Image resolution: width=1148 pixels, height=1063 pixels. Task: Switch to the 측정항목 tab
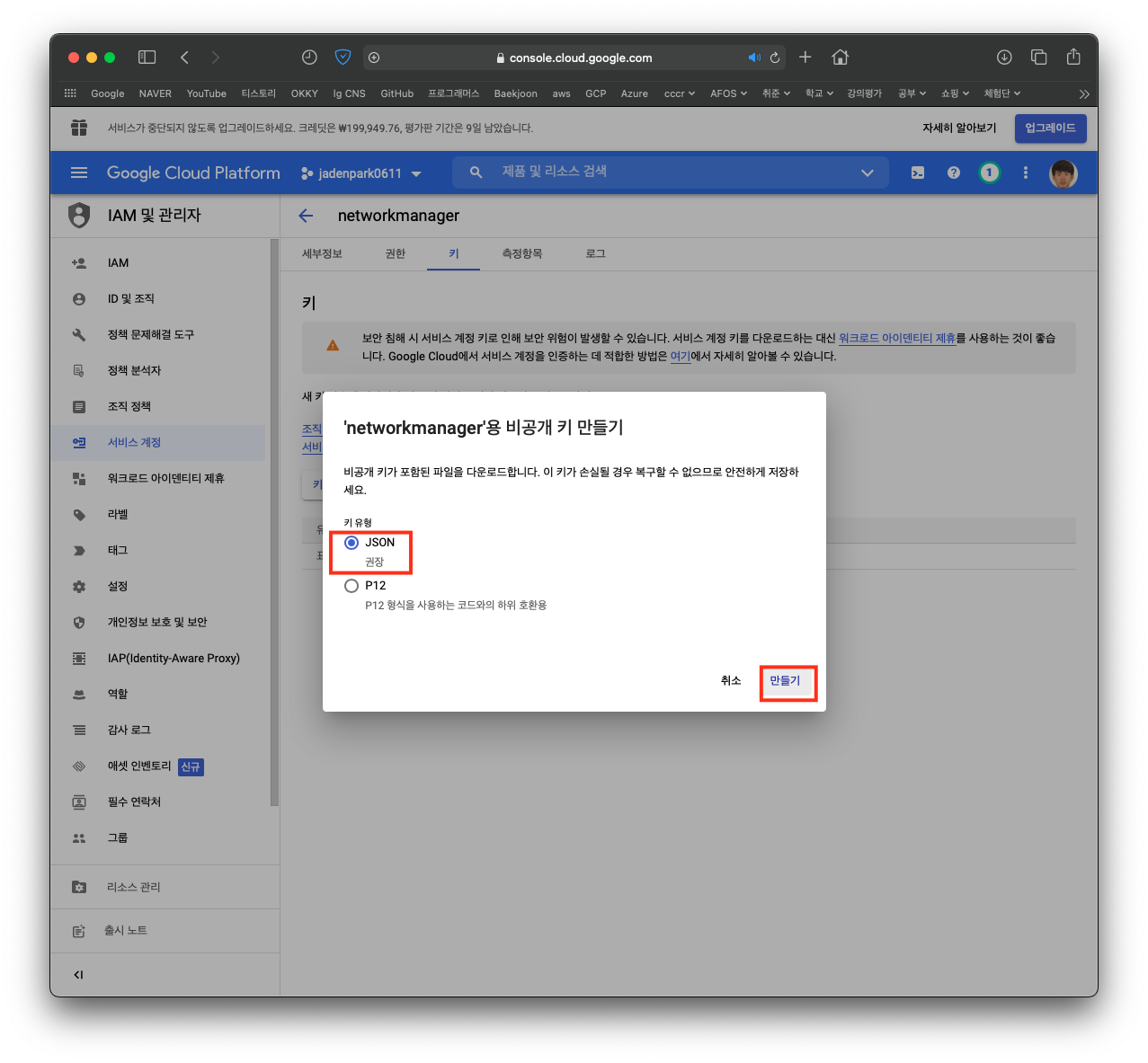tap(522, 254)
